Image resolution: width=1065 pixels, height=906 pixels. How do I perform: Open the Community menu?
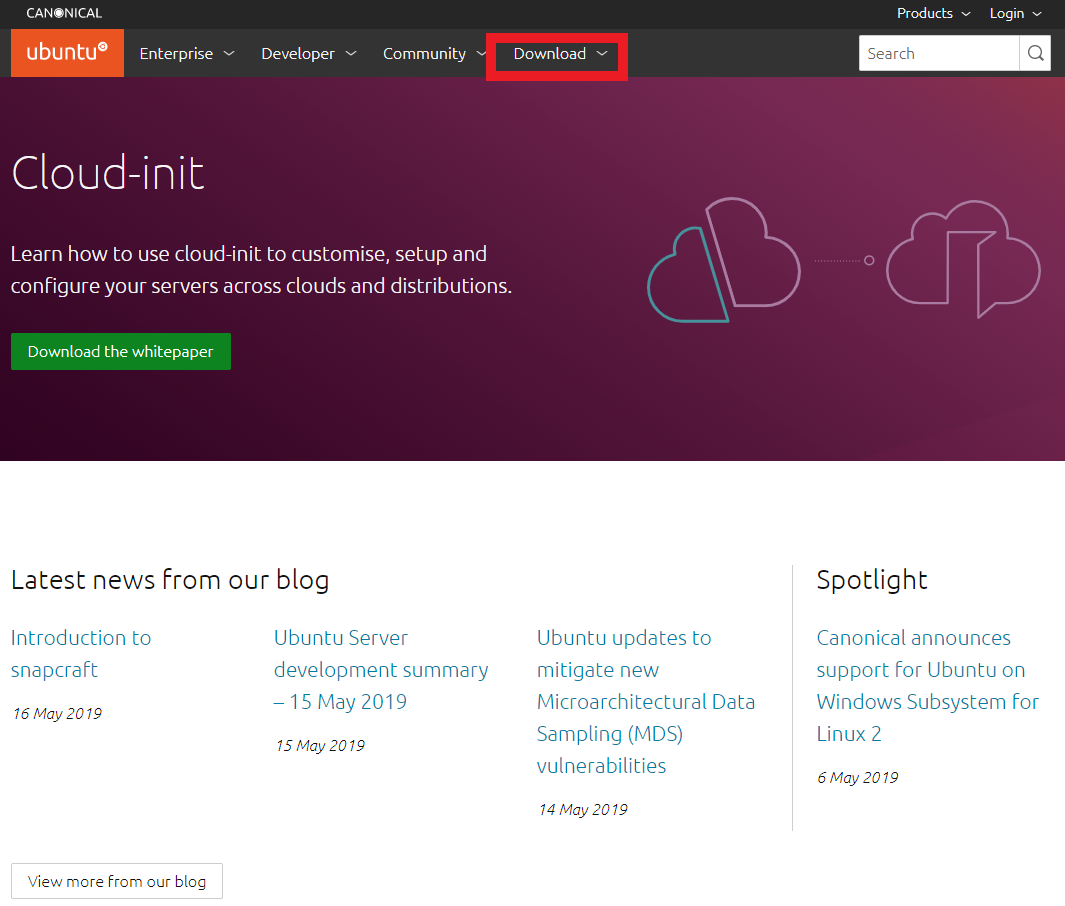pyautogui.click(x=435, y=53)
